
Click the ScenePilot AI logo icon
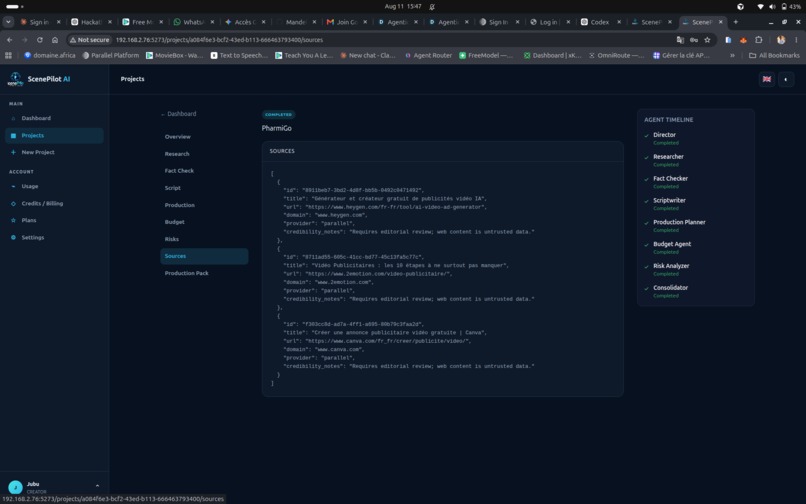coord(15,79)
